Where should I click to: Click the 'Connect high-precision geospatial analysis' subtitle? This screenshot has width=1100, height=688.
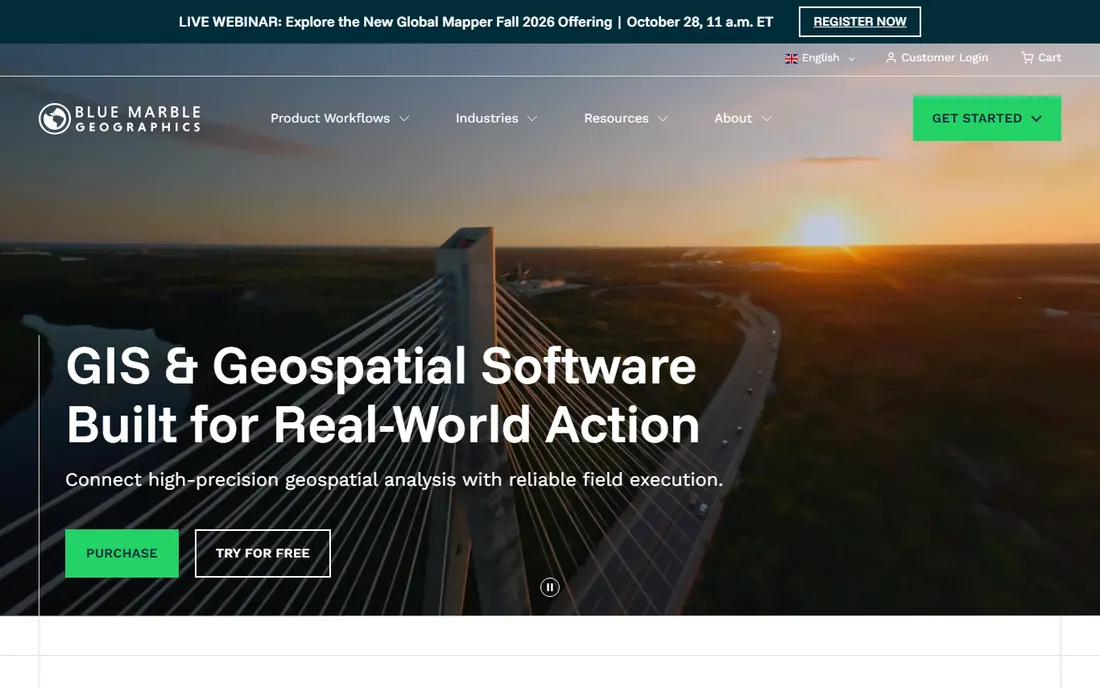pyautogui.click(x=394, y=480)
